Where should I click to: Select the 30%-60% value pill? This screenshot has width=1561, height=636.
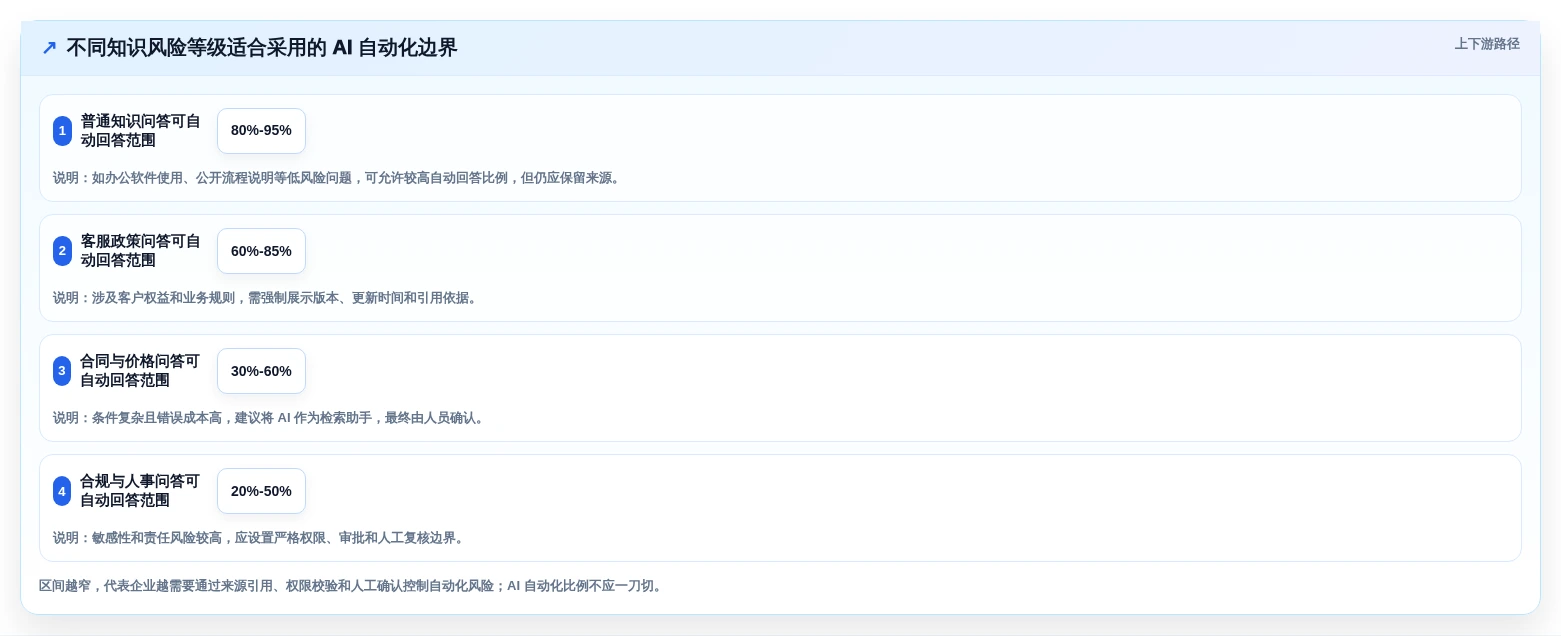[x=261, y=370]
